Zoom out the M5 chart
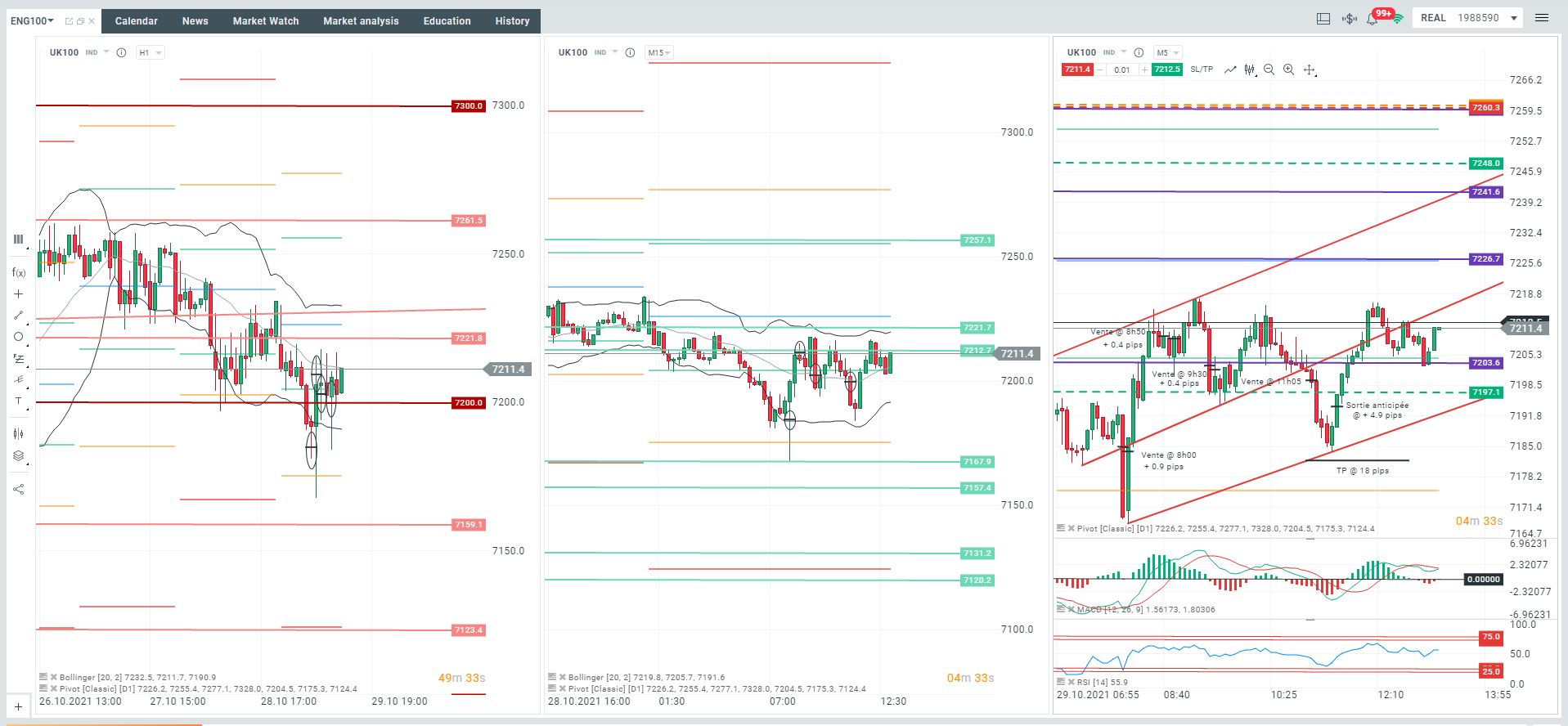This screenshot has width=1568, height=726. (x=1269, y=69)
